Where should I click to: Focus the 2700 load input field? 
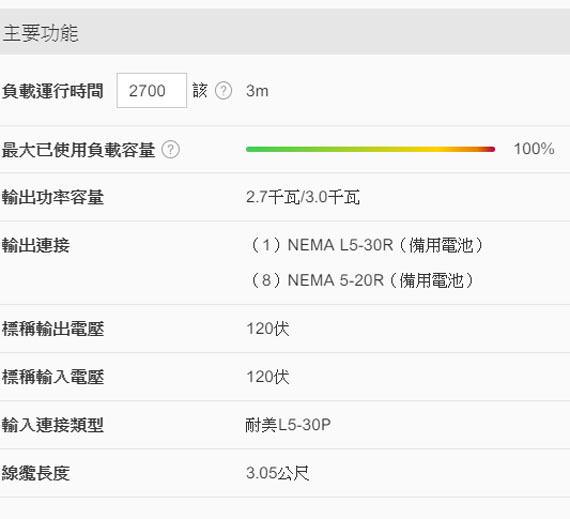pos(152,90)
